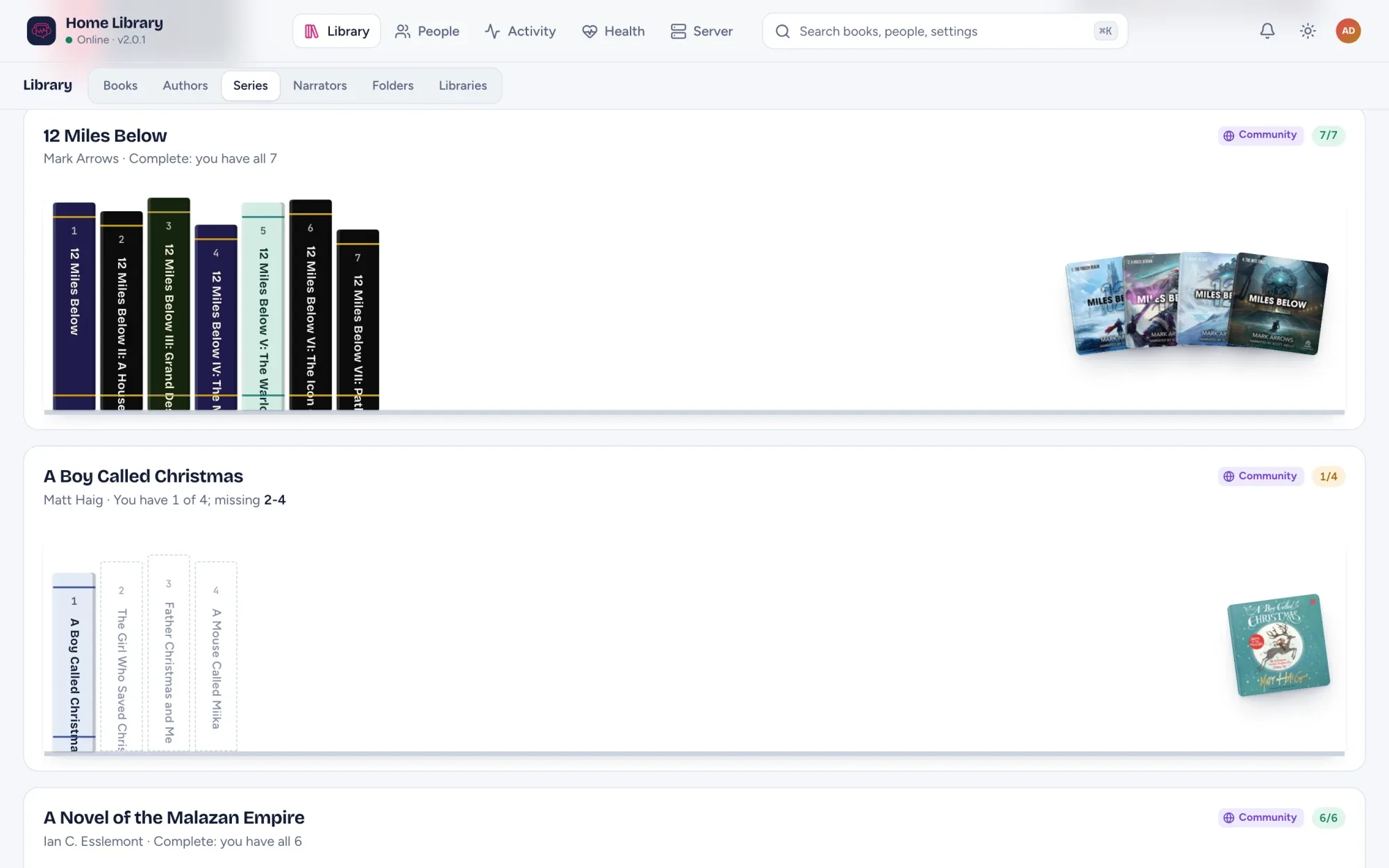Open the A Boy Called Christmas series title
The width and height of the screenshot is (1389, 868).
(x=143, y=476)
